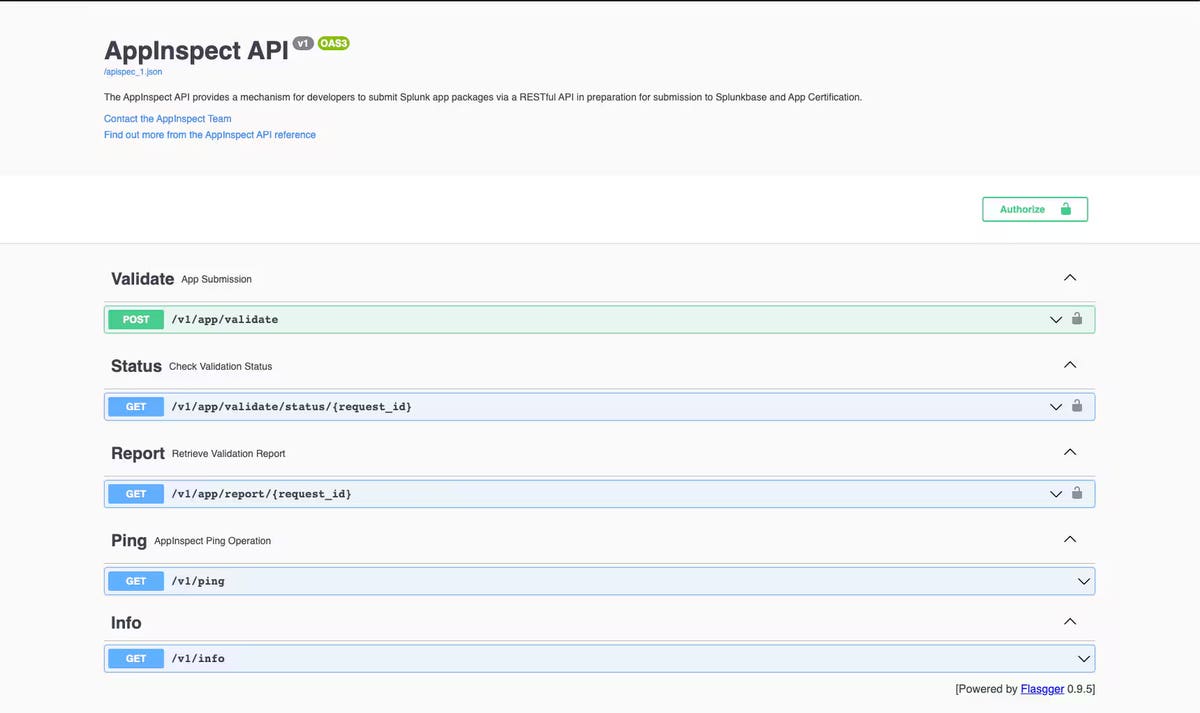Click the GET badge for /v1/info
The width and height of the screenshot is (1200, 713).
point(136,659)
